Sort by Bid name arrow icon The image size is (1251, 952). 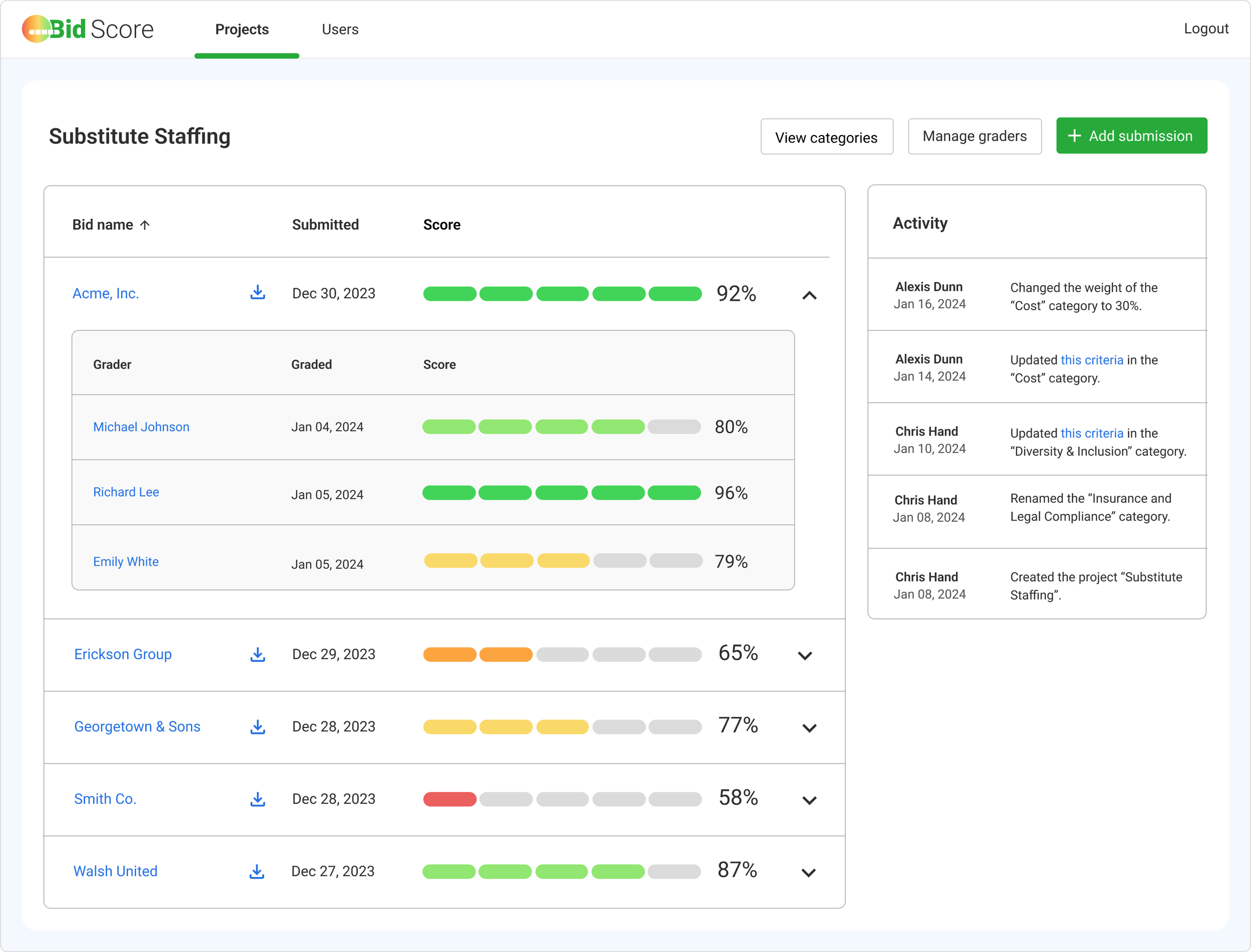tap(145, 225)
